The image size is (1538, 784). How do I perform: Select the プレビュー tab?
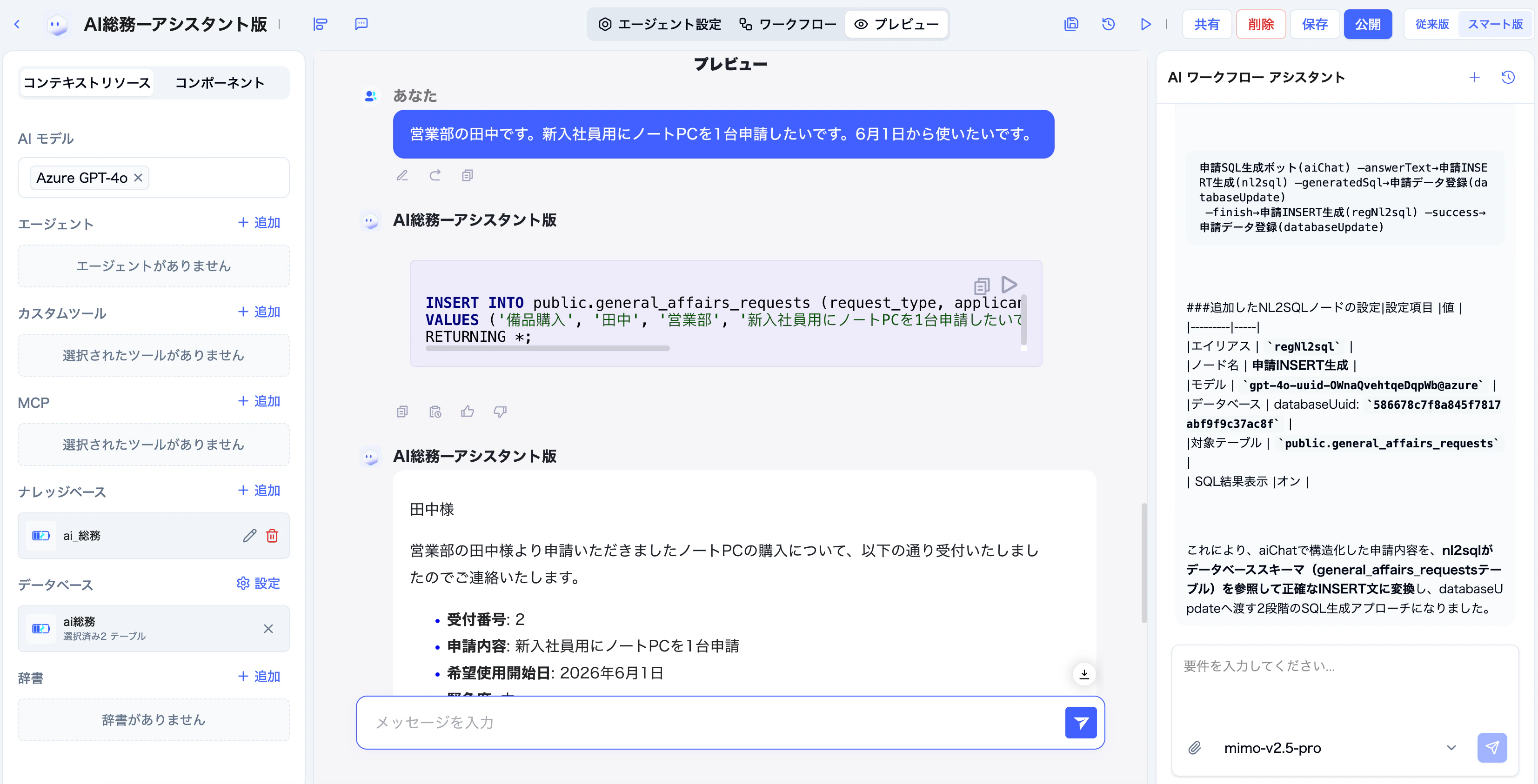coord(897,25)
